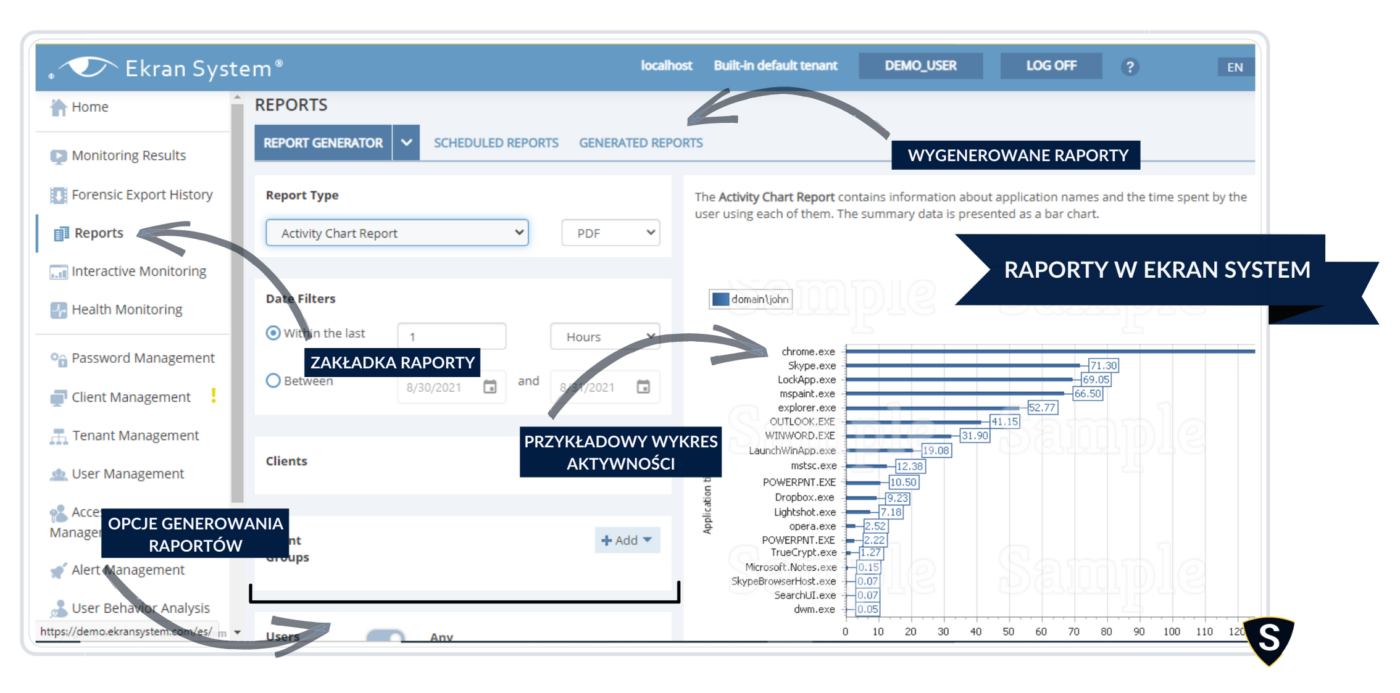Click the Skype.exe value label 71.30
Image resolution: width=1400 pixels, height=693 pixels.
[1103, 366]
